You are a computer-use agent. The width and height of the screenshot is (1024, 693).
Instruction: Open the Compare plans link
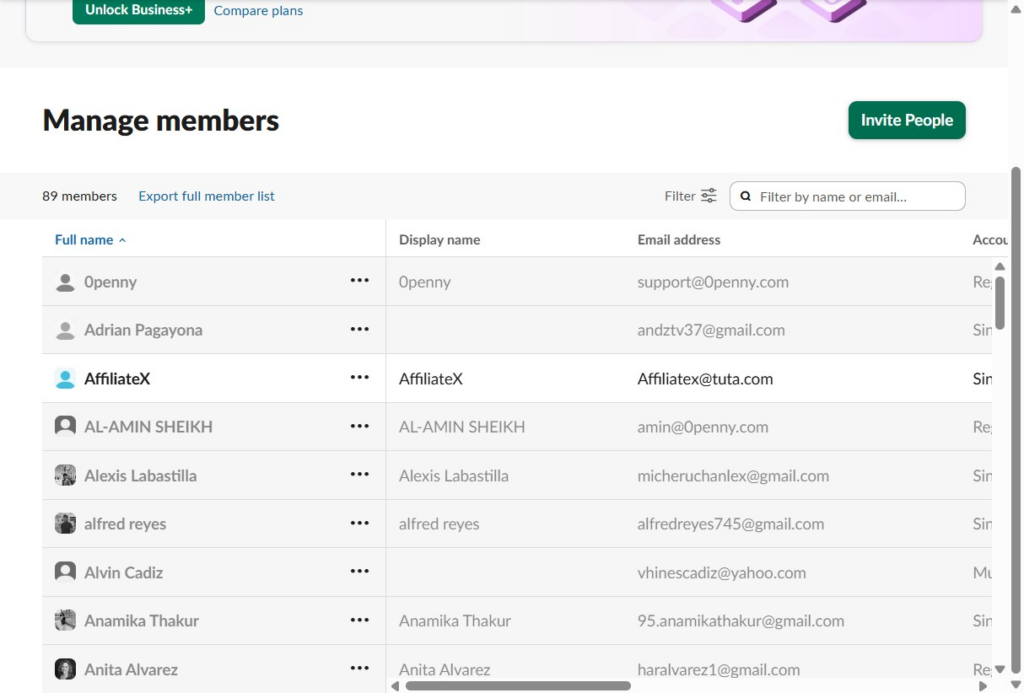(258, 11)
